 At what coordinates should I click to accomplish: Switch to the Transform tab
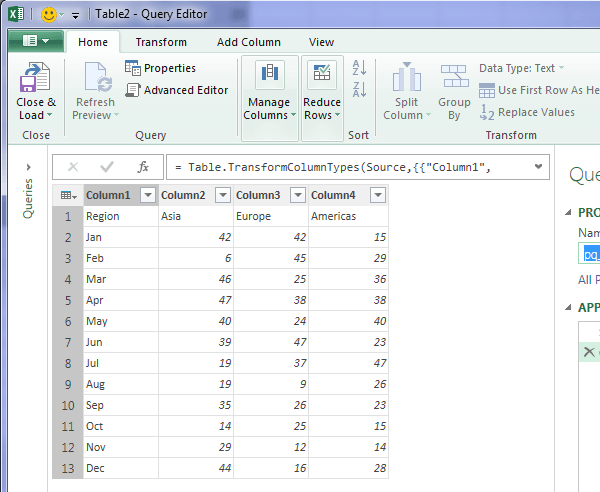(x=161, y=42)
